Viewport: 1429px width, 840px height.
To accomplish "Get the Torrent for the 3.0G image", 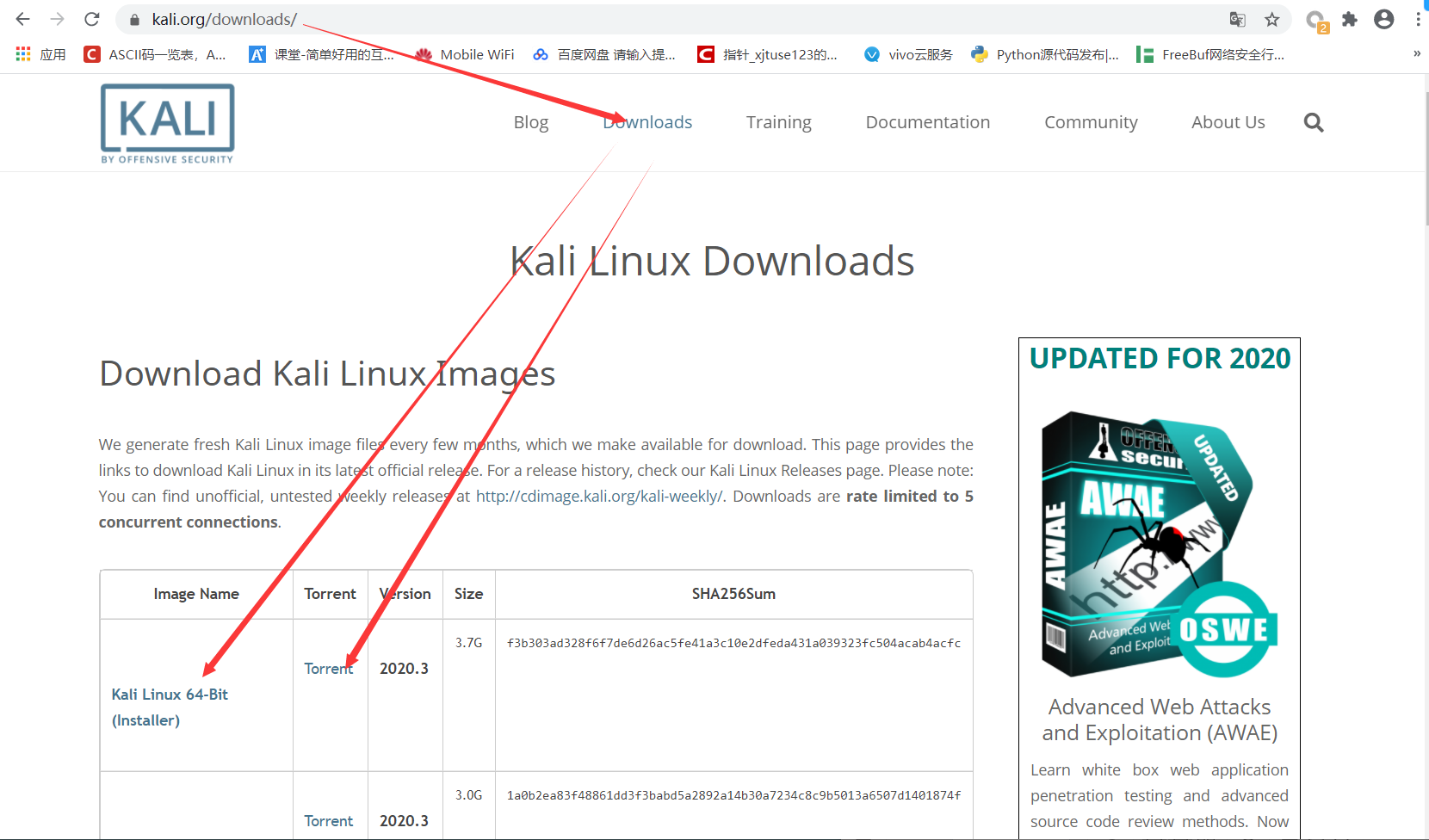I will point(329,821).
